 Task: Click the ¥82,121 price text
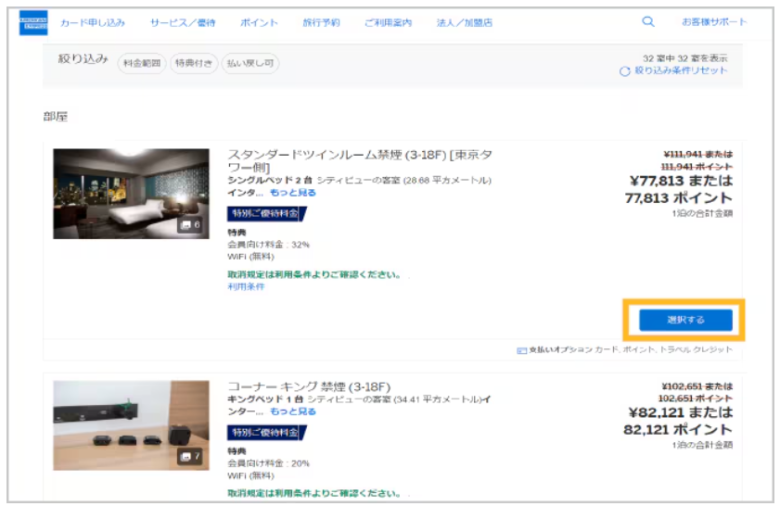[x=681, y=412]
